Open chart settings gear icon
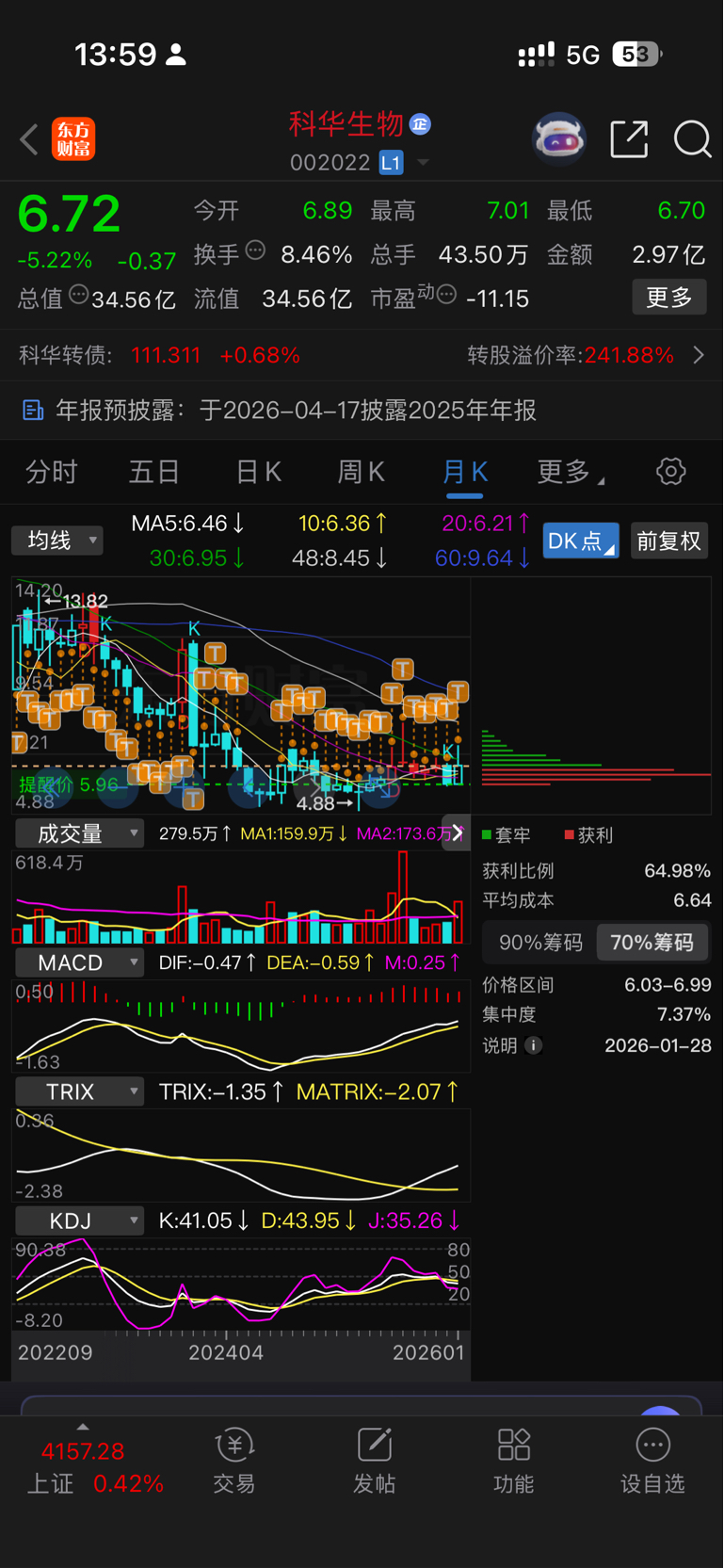 (x=671, y=471)
